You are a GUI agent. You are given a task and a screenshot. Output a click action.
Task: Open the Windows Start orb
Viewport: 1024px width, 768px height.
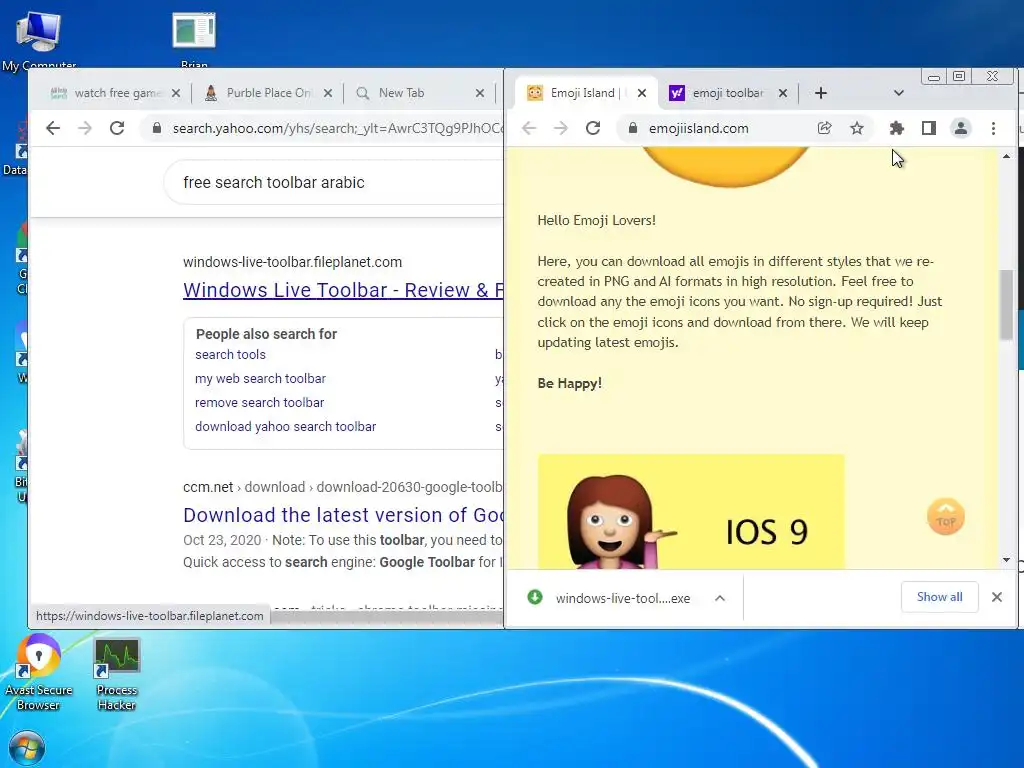(x=27, y=749)
